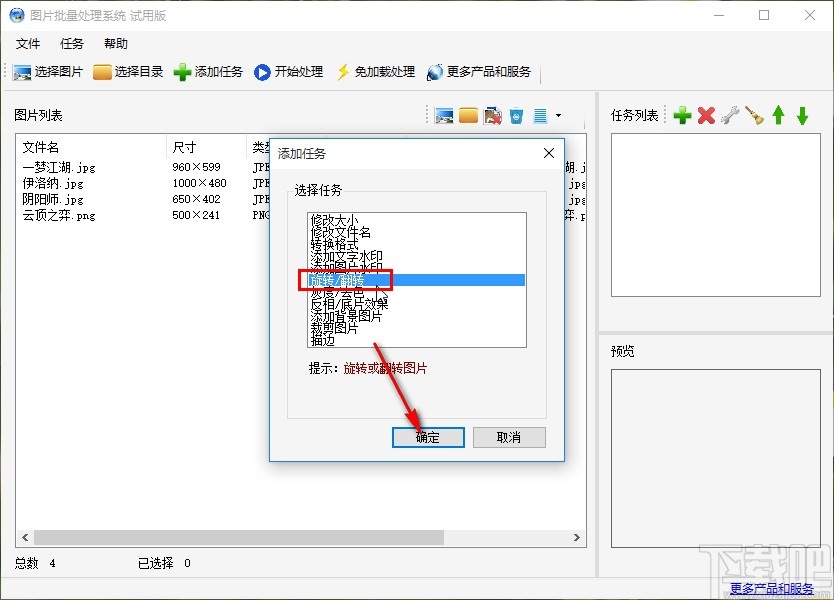
Task: Open the 文件 menu
Action: coord(29,43)
